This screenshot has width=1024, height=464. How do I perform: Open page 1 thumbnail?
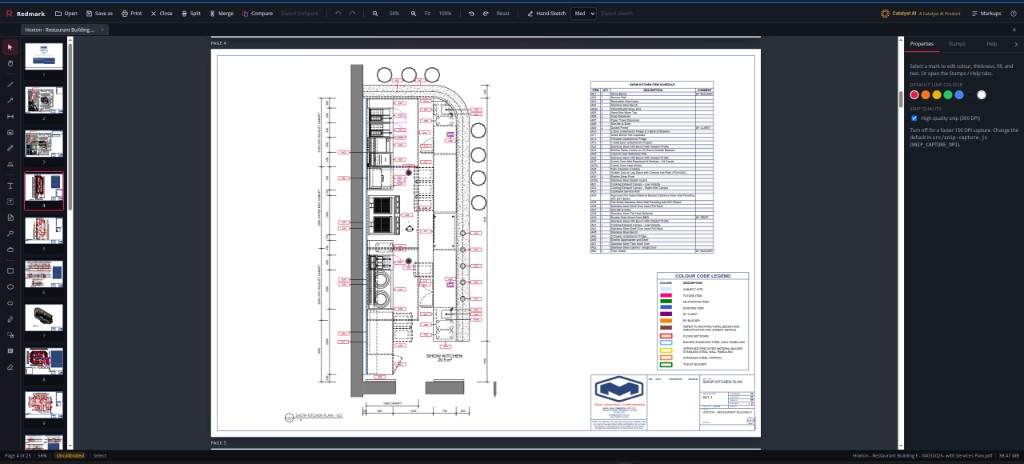point(44,56)
